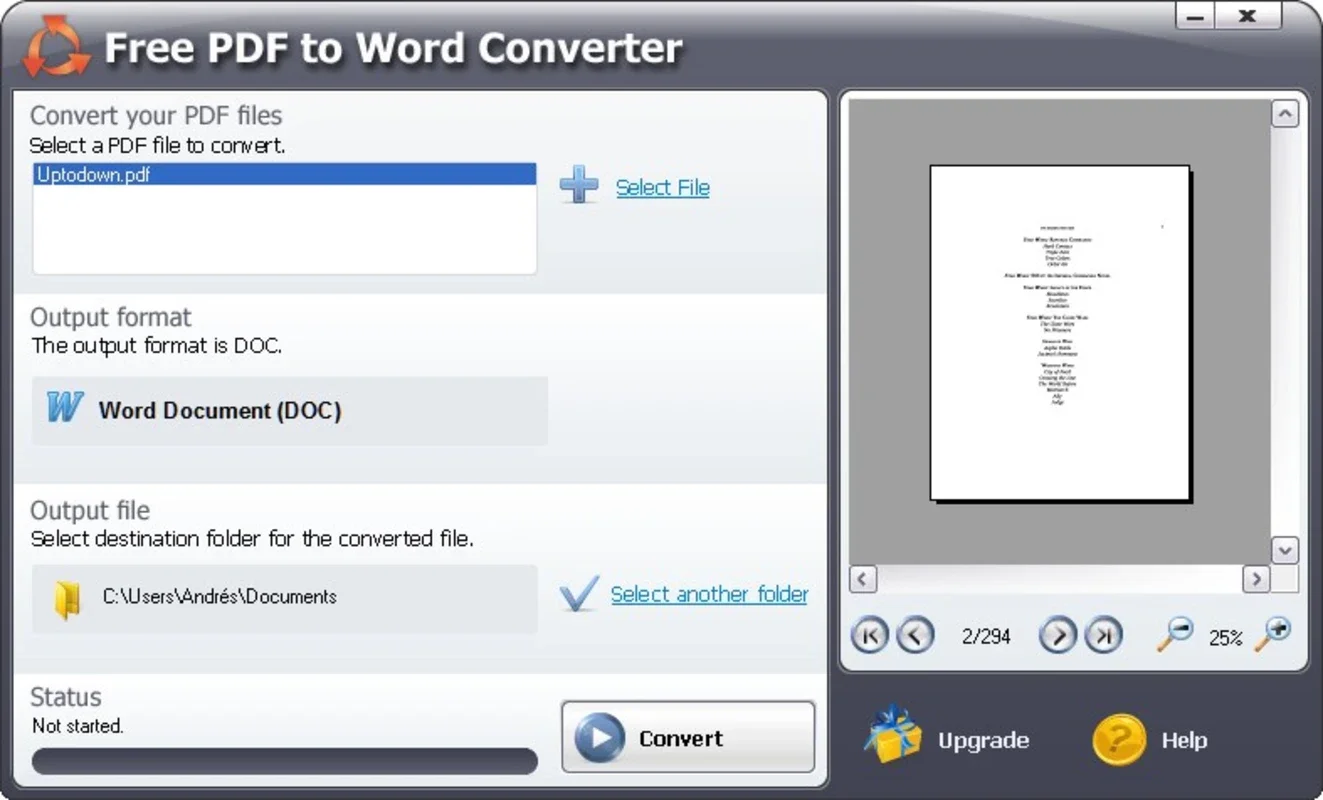Image resolution: width=1323 pixels, height=800 pixels.
Task: Open the Select File link
Action: [x=662, y=187]
